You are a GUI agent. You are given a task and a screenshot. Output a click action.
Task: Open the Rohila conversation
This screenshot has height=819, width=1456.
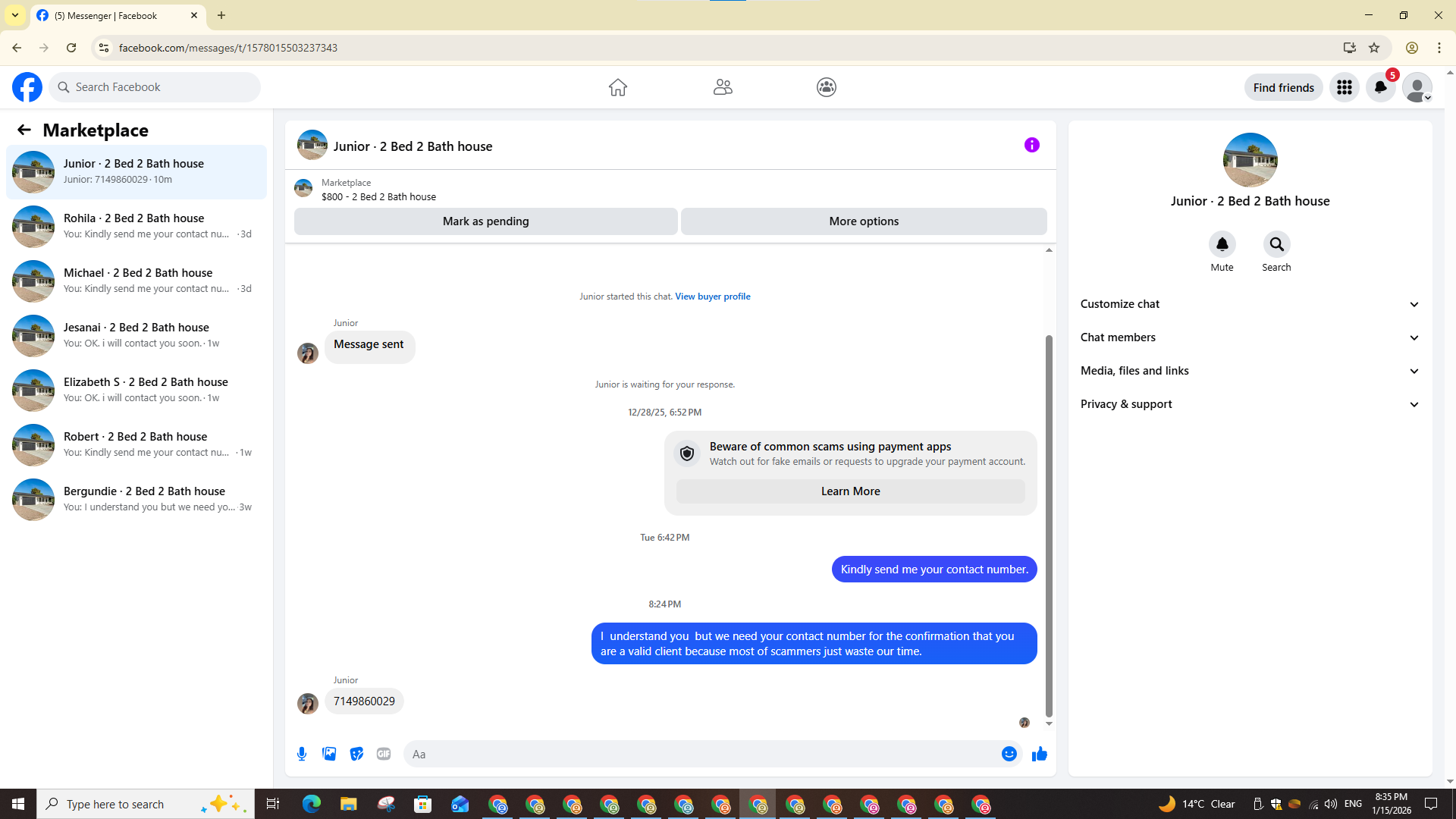pos(136,226)
